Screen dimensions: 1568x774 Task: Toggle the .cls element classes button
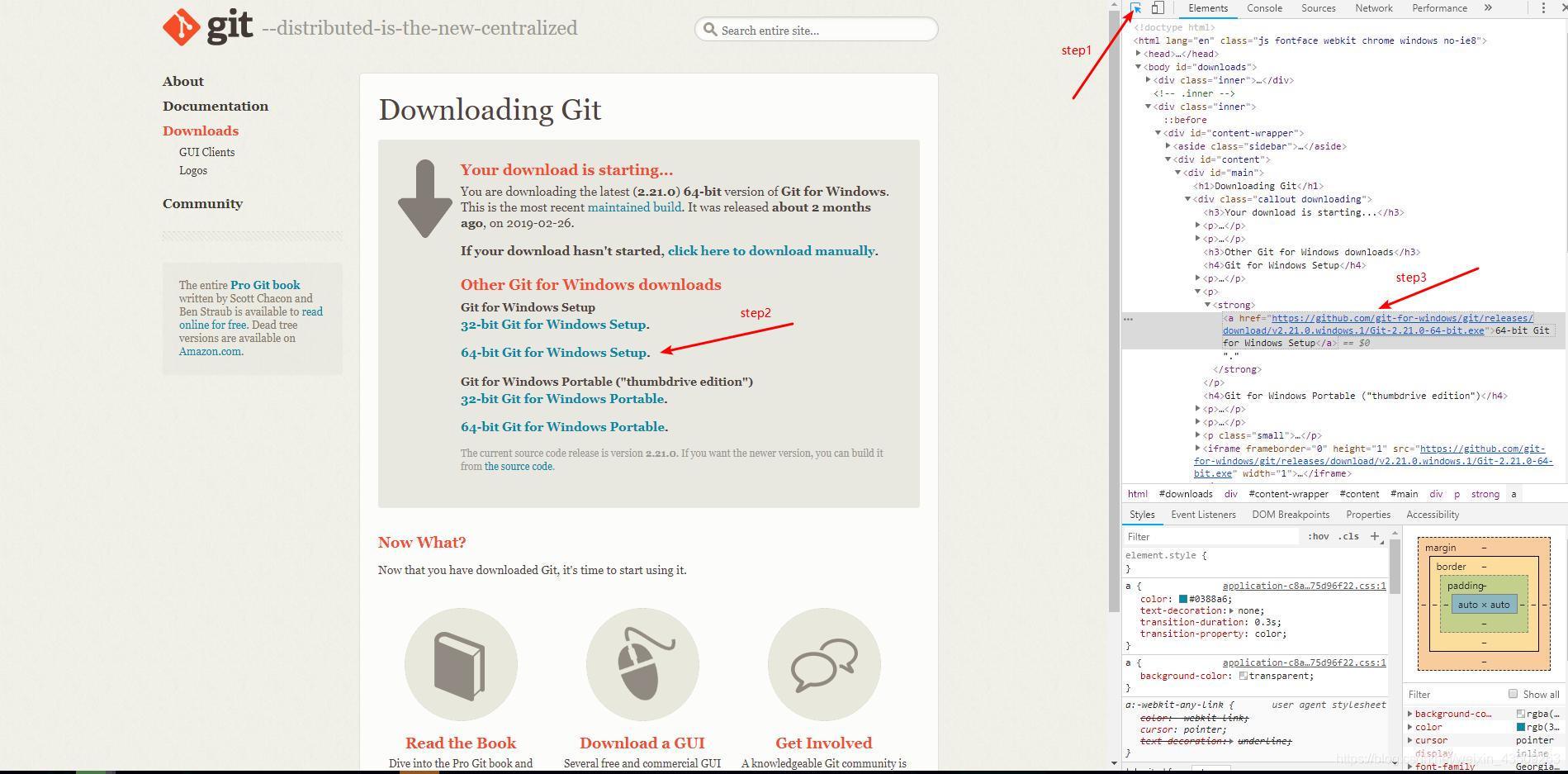click(x=1349, y=536)
